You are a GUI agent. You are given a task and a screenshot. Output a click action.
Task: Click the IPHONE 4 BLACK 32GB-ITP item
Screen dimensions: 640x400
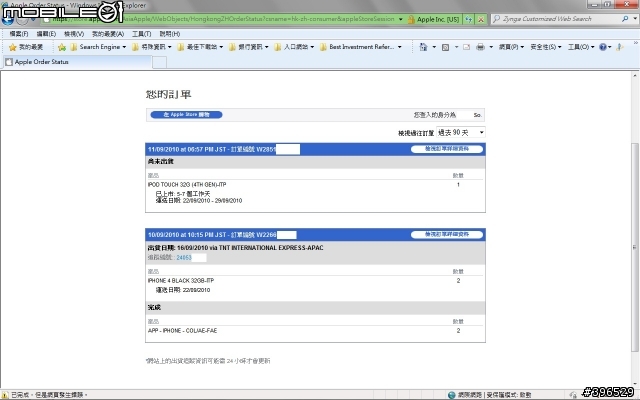point(181,281)
